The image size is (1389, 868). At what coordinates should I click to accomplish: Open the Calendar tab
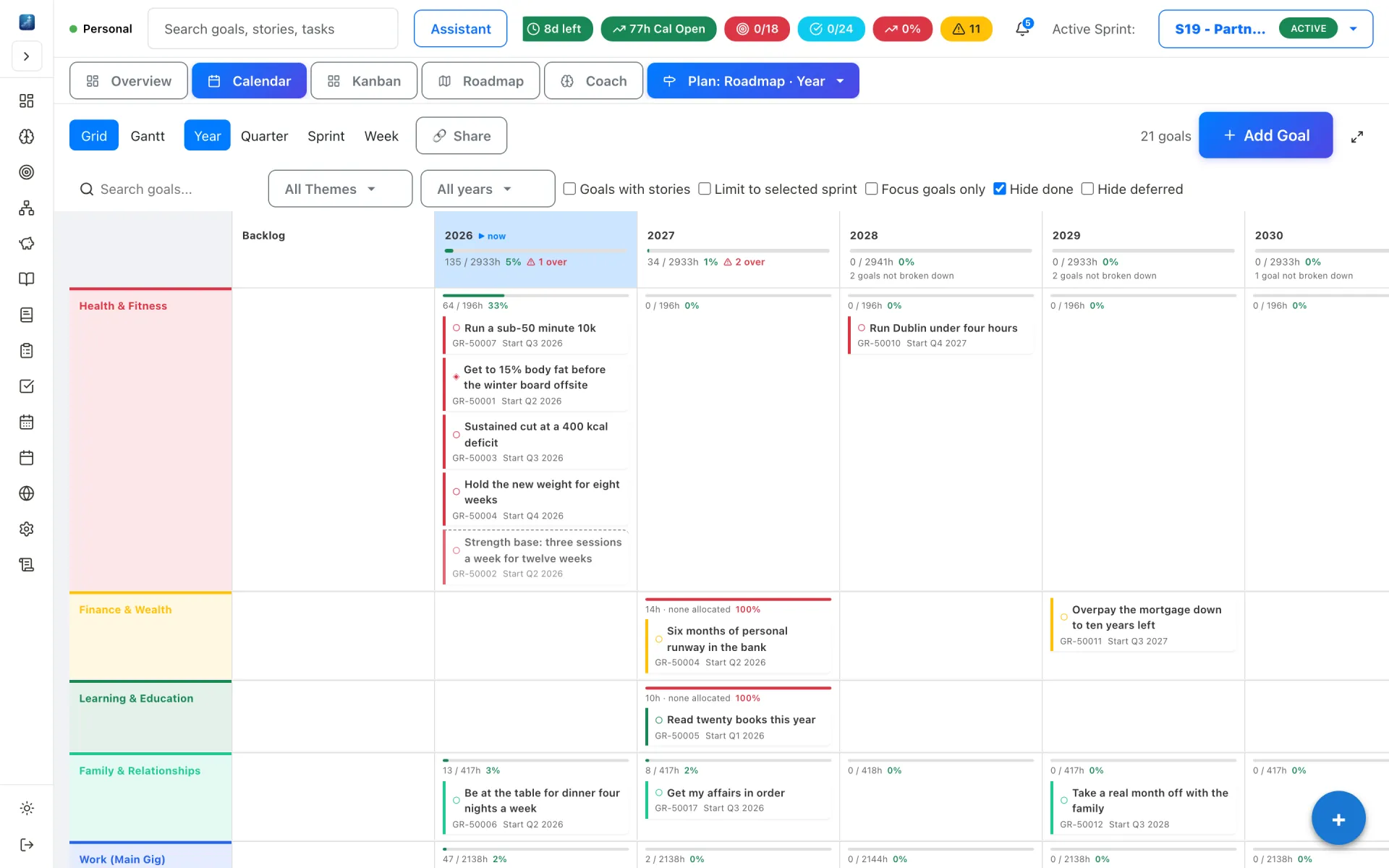249,80
